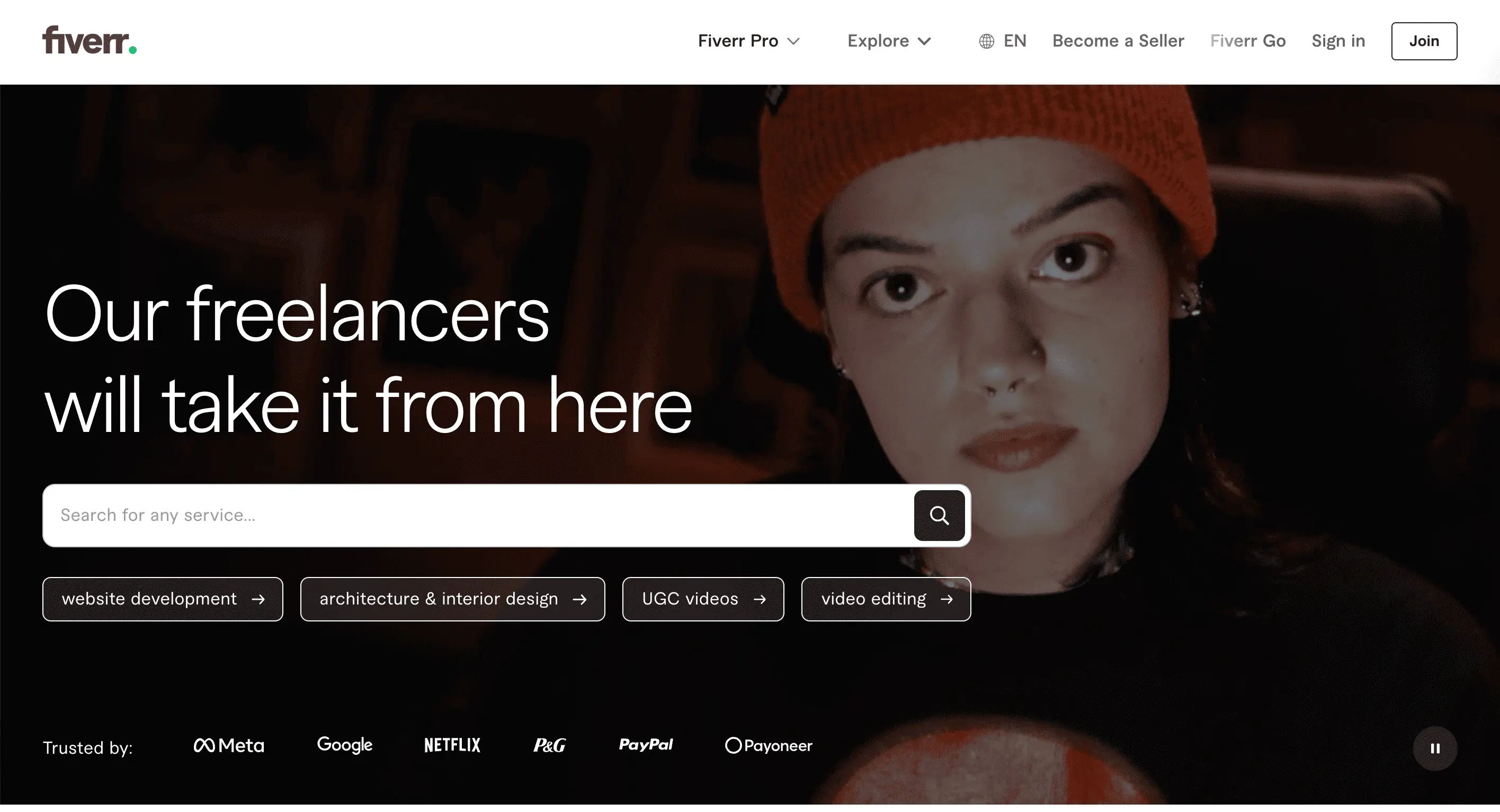Expand the Explore menu
The height and width of the screenshot is (812, 1500).
(x=888, y=41)
